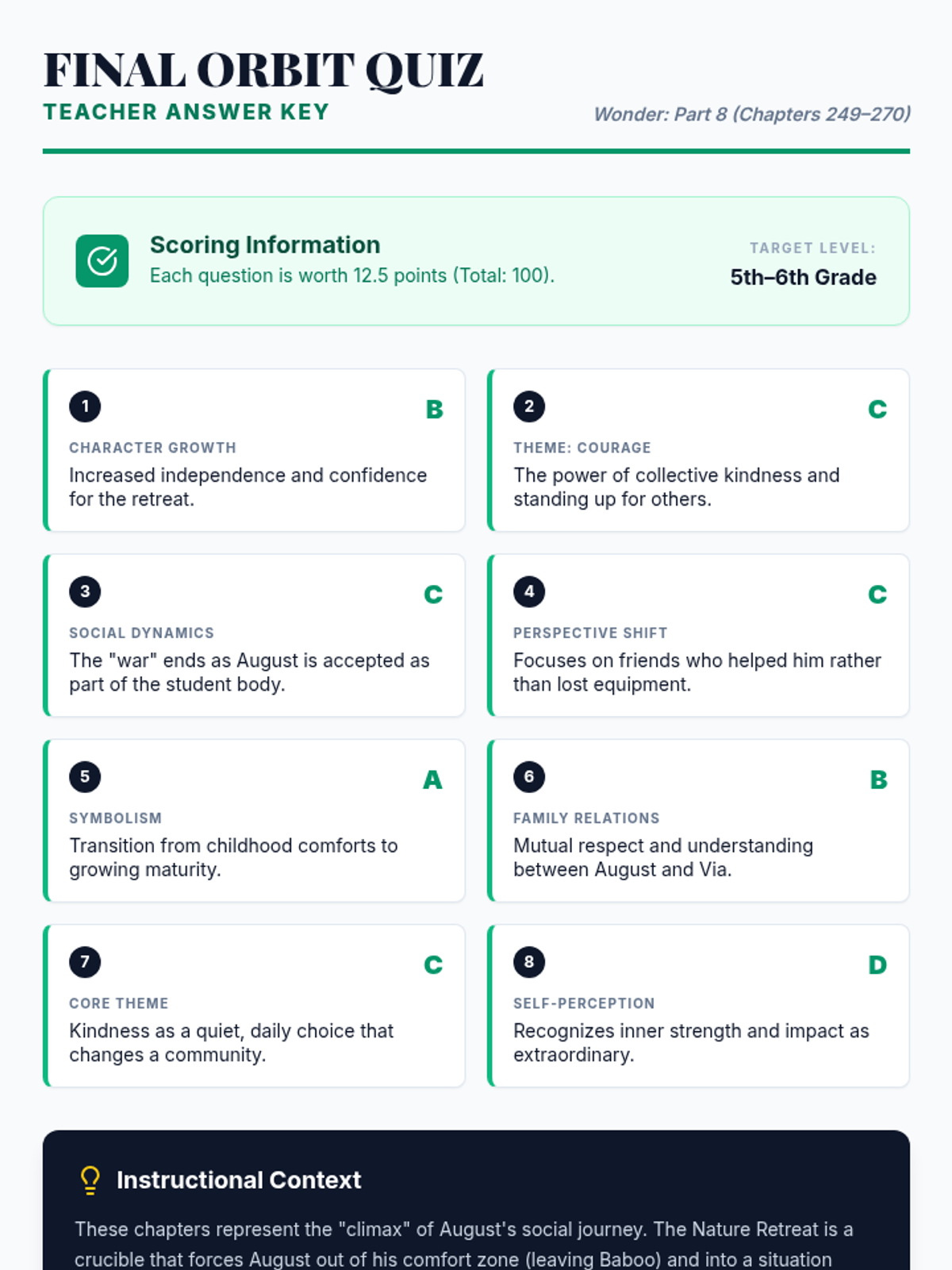This screenshot has width=952, height=1270.
Task: Click the question 8 number badge
Action: (x=529, y=962)
